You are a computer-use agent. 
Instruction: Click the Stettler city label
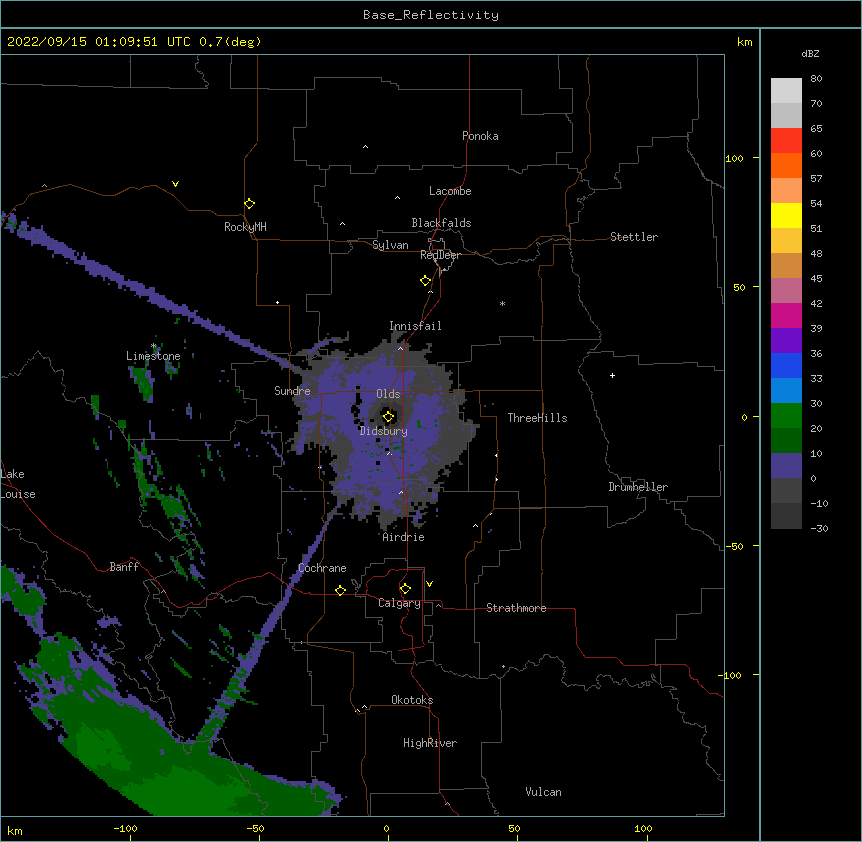pos(634,237)
